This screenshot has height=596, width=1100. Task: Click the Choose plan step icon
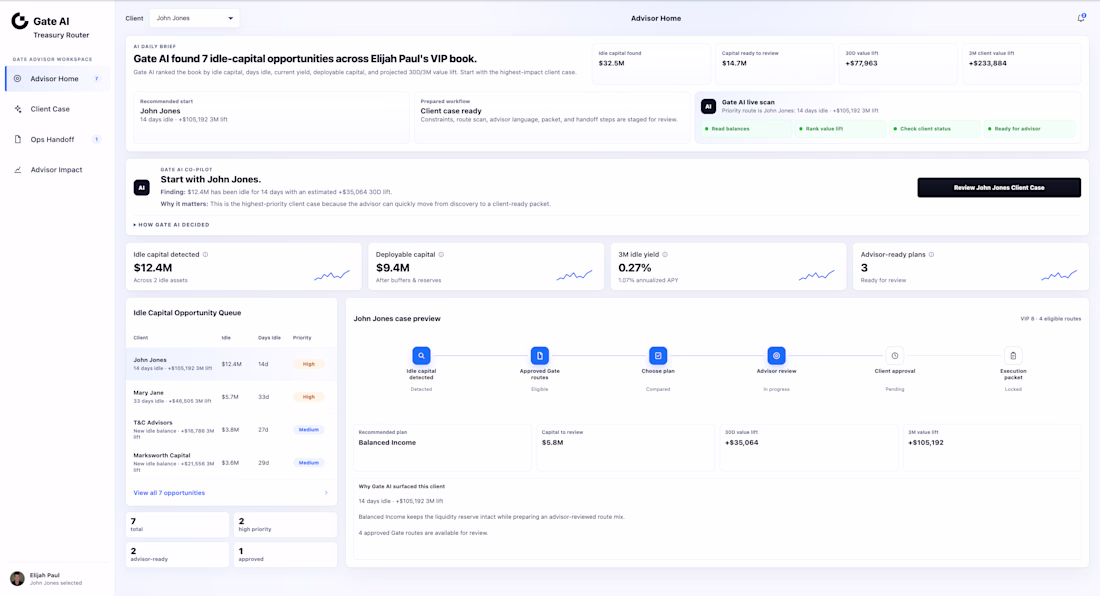(658, 355)
